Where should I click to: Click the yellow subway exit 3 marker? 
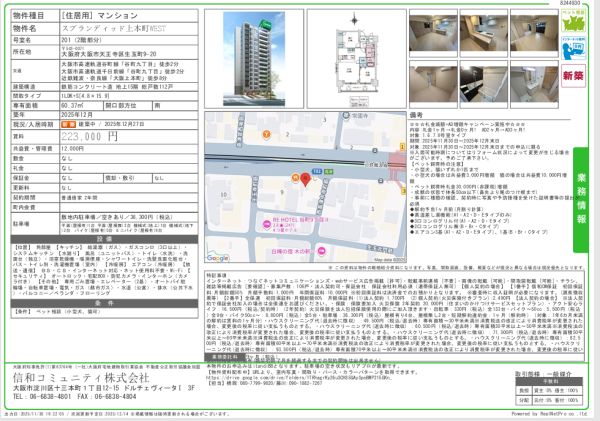click(403, 191)
